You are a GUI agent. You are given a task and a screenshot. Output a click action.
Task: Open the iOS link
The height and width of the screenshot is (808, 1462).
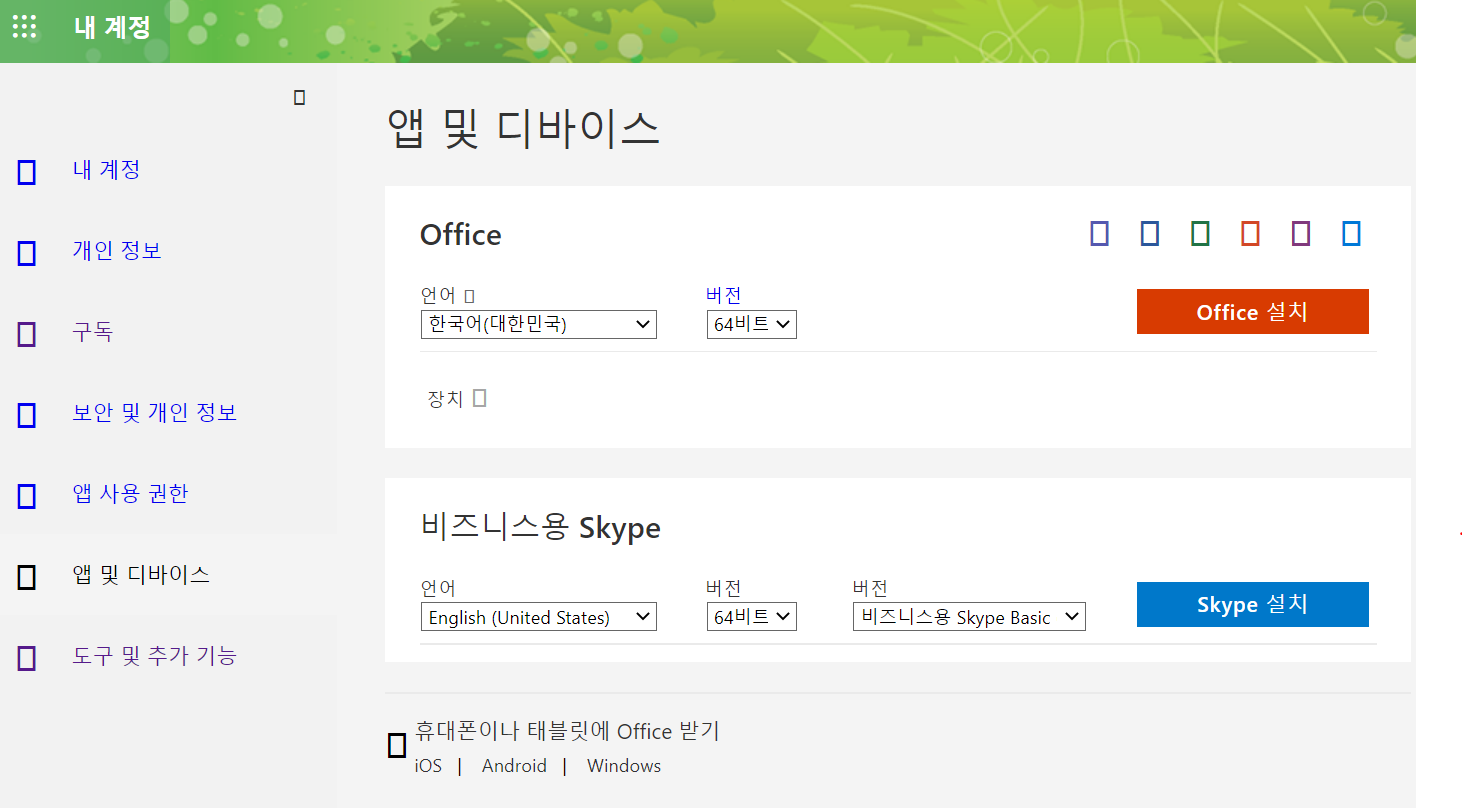(x=428, y=766)
